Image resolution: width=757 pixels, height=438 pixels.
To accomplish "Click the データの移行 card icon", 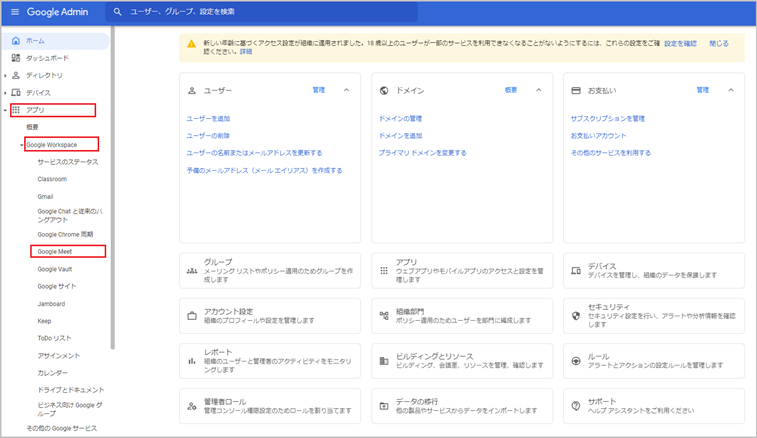I will click(x=384, y=406).
